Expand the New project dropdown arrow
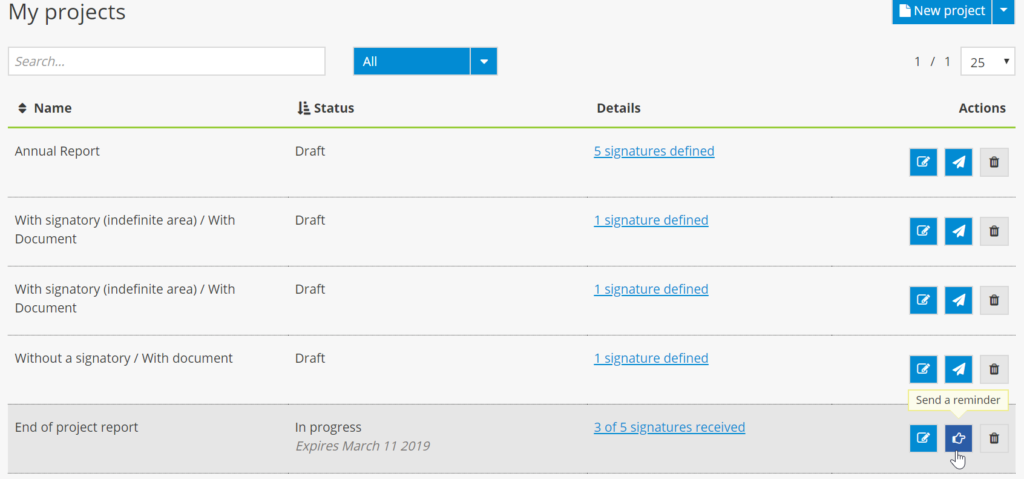The height and width of the screenshot is (479, 1024). (x=1004, y=11)
